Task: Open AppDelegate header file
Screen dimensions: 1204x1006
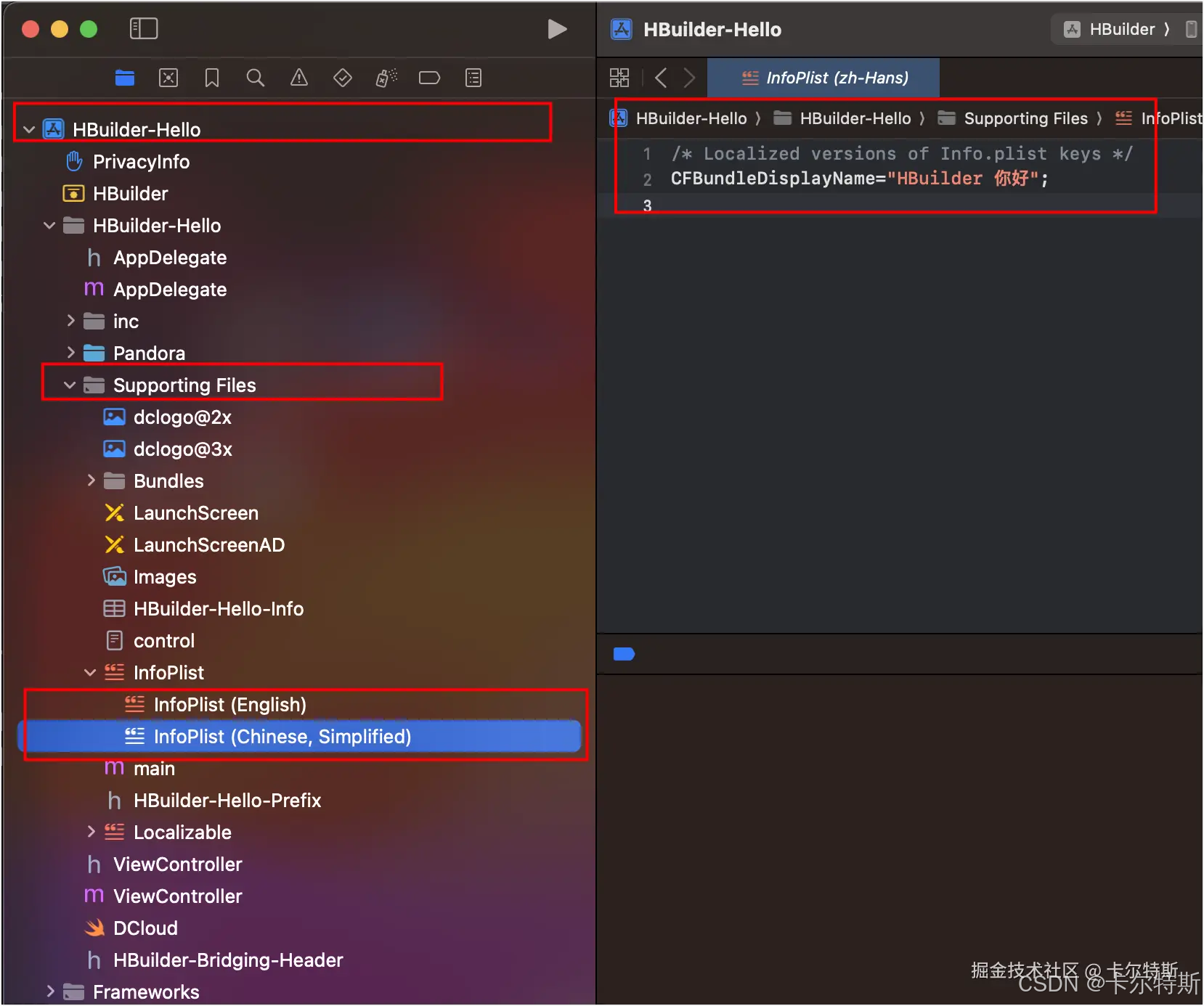Action: coord(170,258)
